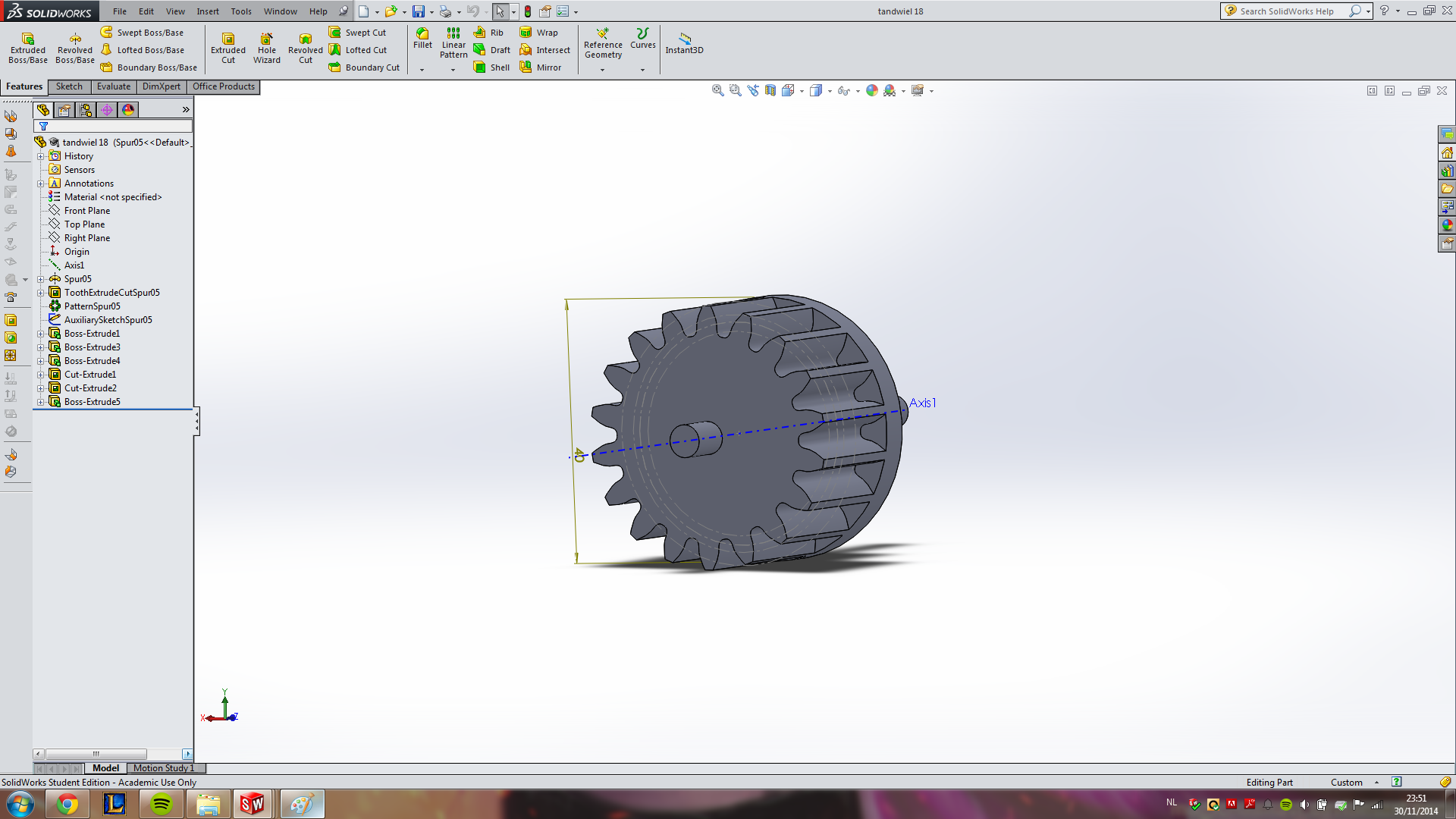Open Spotify from the taskbar

click(x=162, y=804)
